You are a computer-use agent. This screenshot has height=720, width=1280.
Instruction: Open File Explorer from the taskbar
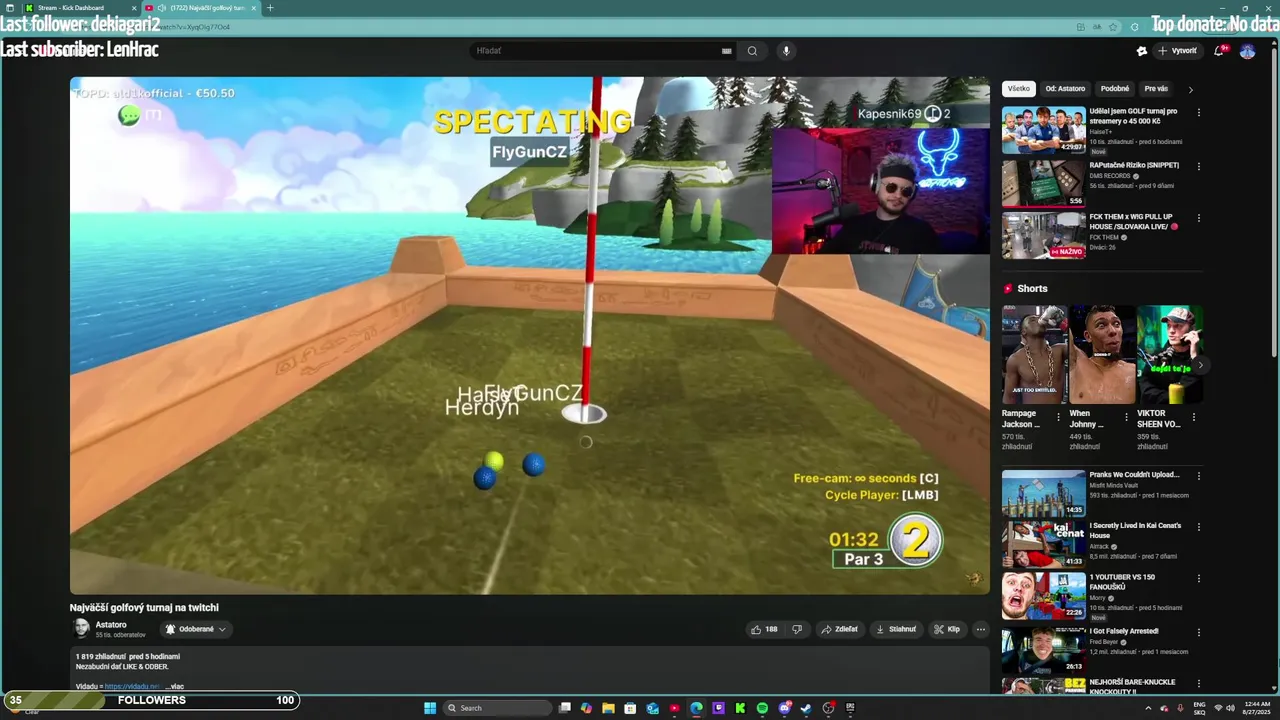point(608,708)
